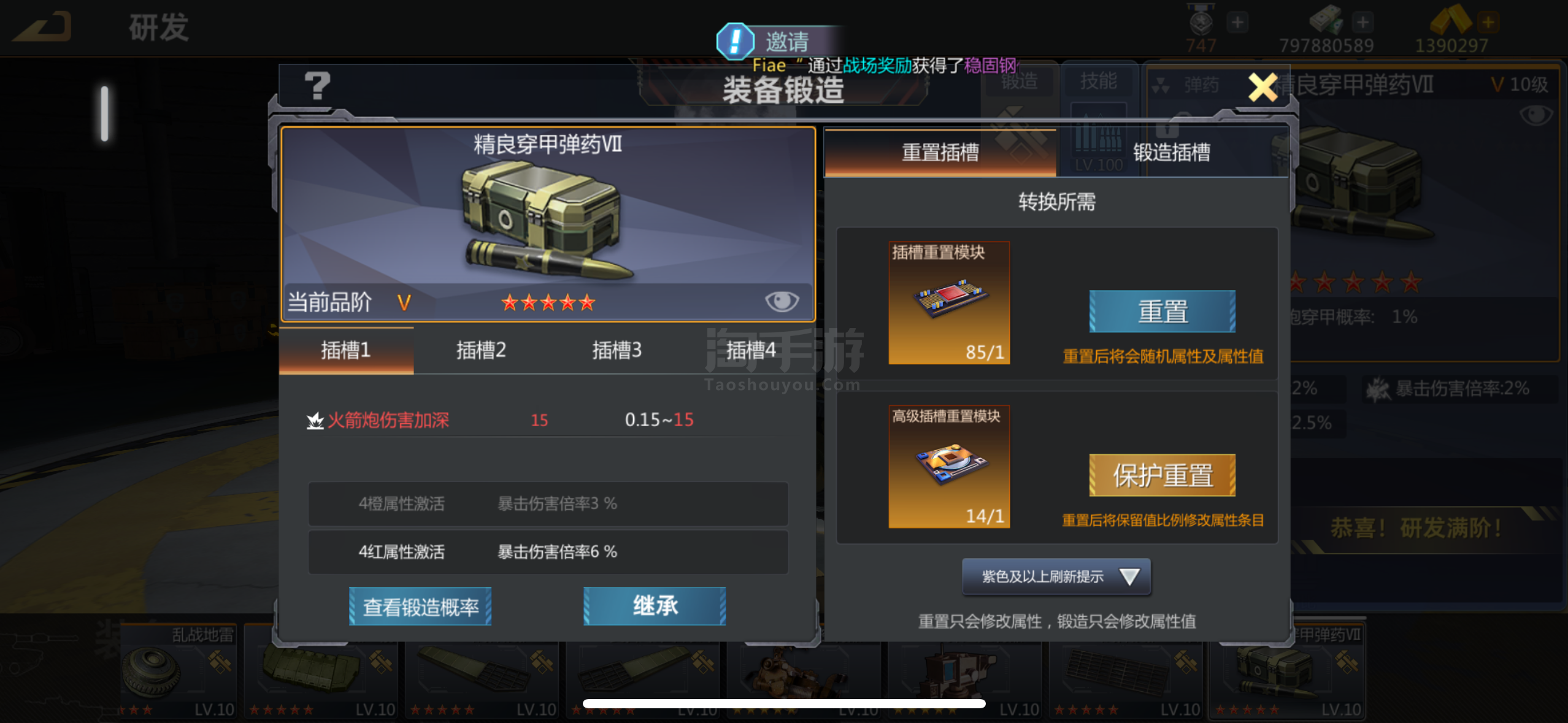Switch to the 锻造插槽 tab

click(x=1172, y=153)
